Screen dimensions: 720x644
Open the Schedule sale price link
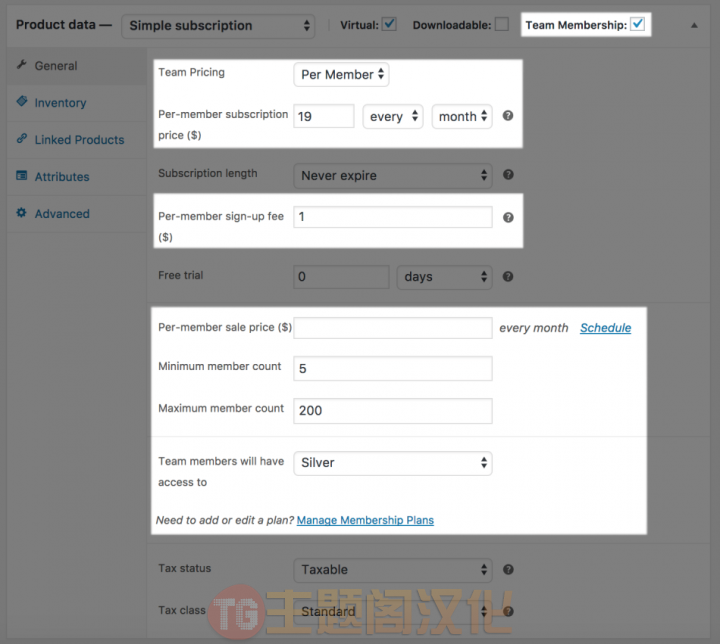pos(605,328)
